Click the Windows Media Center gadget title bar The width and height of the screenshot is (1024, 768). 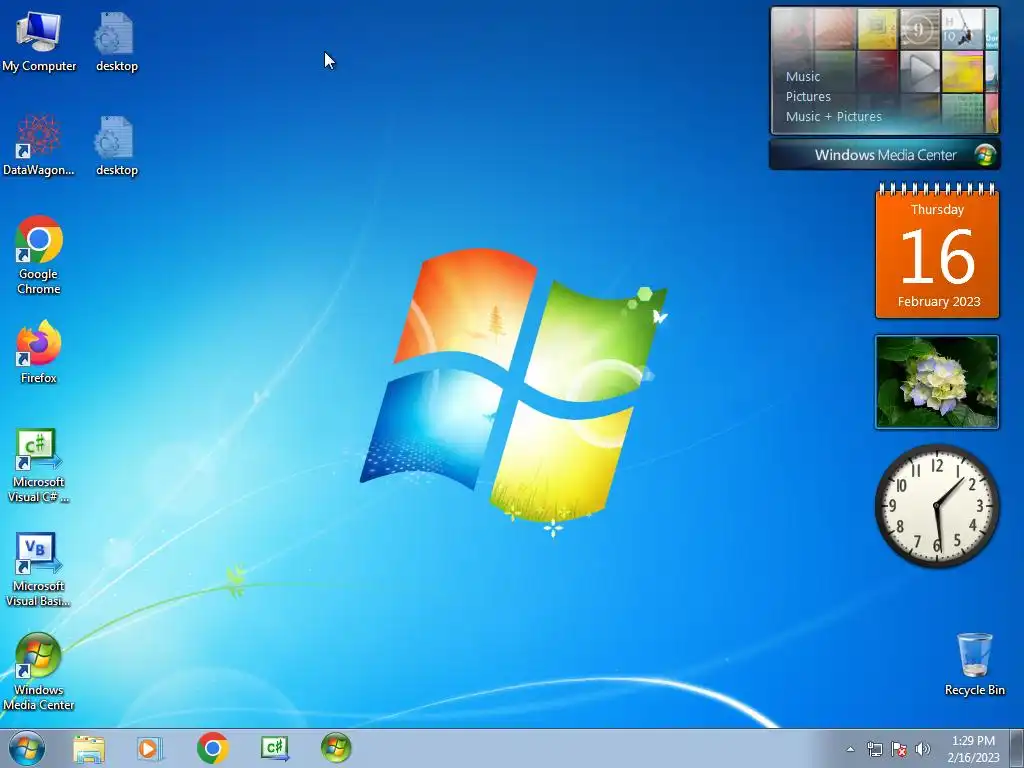885,155
